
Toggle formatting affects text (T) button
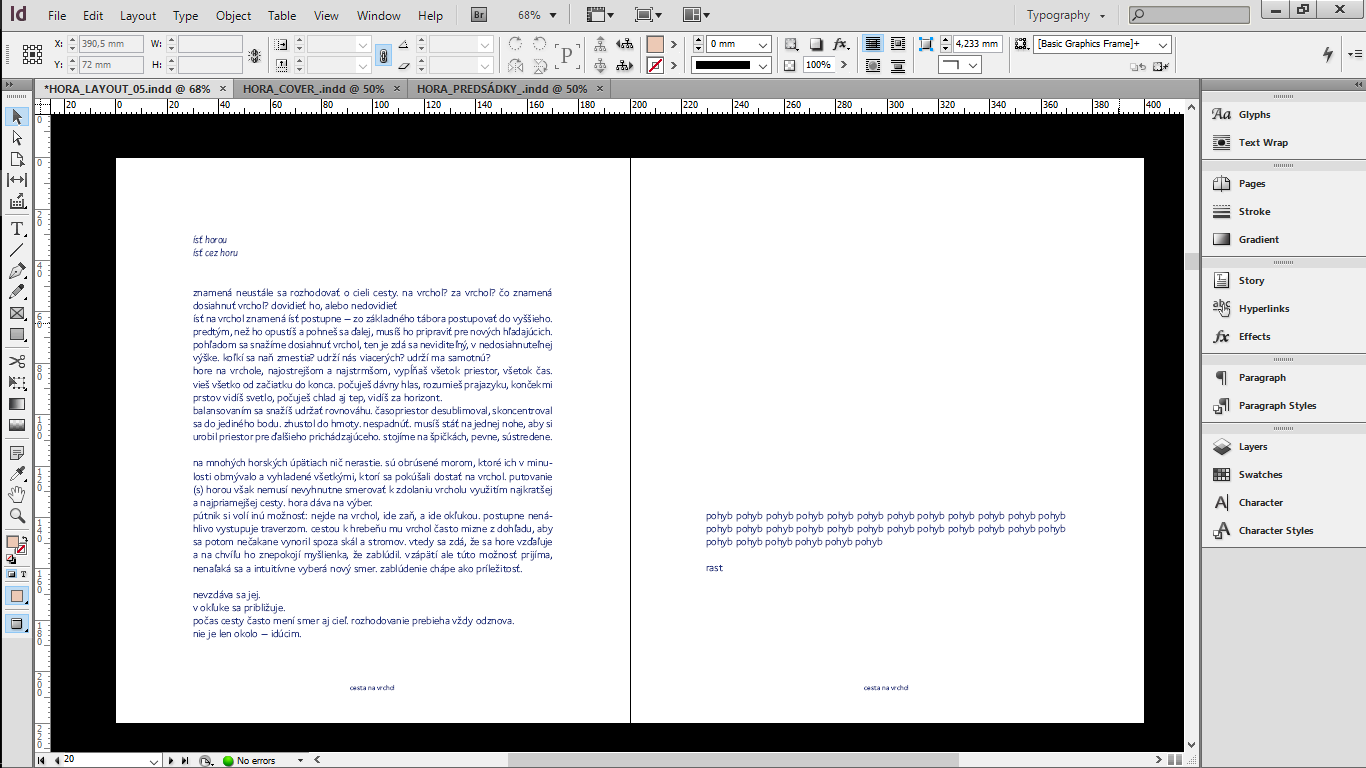[23, 575]
